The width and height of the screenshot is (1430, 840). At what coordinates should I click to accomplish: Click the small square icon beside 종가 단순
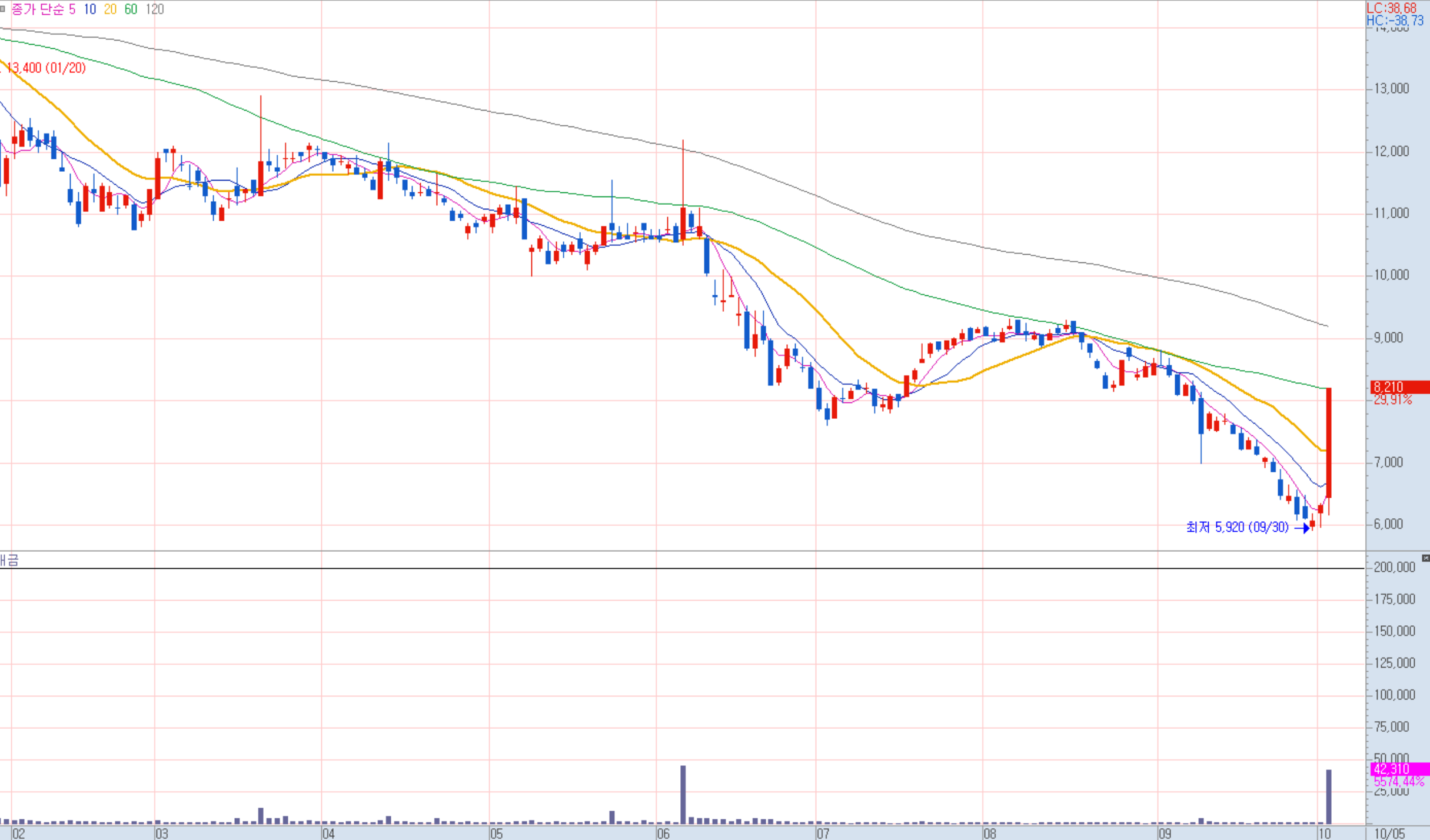[x=3, y=9]
